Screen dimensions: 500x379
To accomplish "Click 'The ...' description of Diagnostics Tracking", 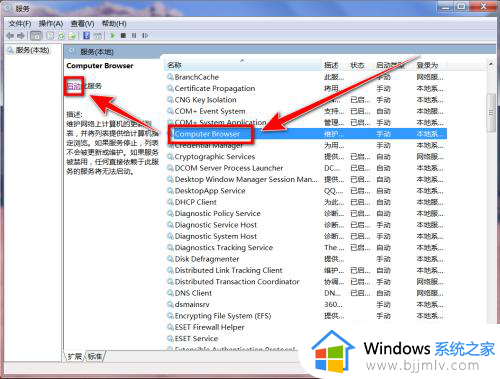I will pos(334,248).
